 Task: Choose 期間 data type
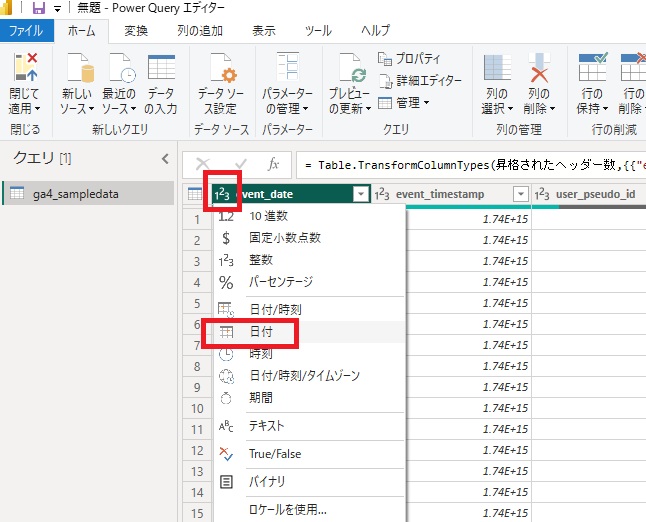(309, 398)
